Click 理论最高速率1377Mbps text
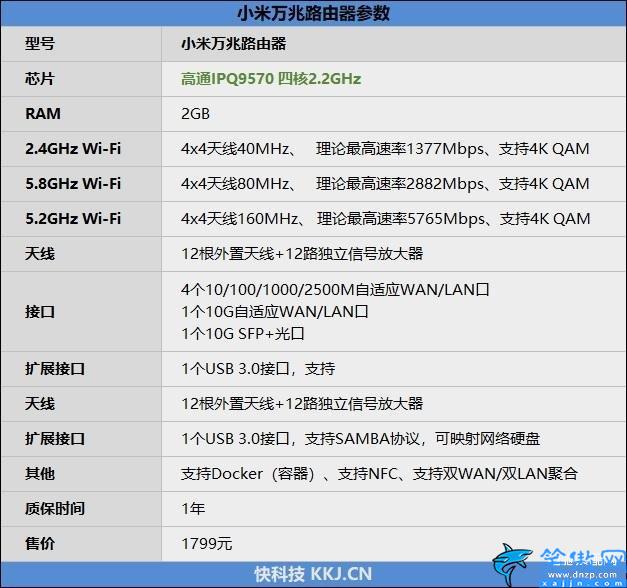Image resolution: width=627 pixels, height=588 pixels. [400, 149]
